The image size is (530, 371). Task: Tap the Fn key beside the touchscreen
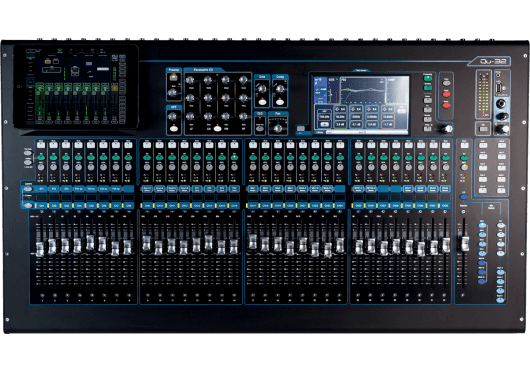(x=300, y=128)
